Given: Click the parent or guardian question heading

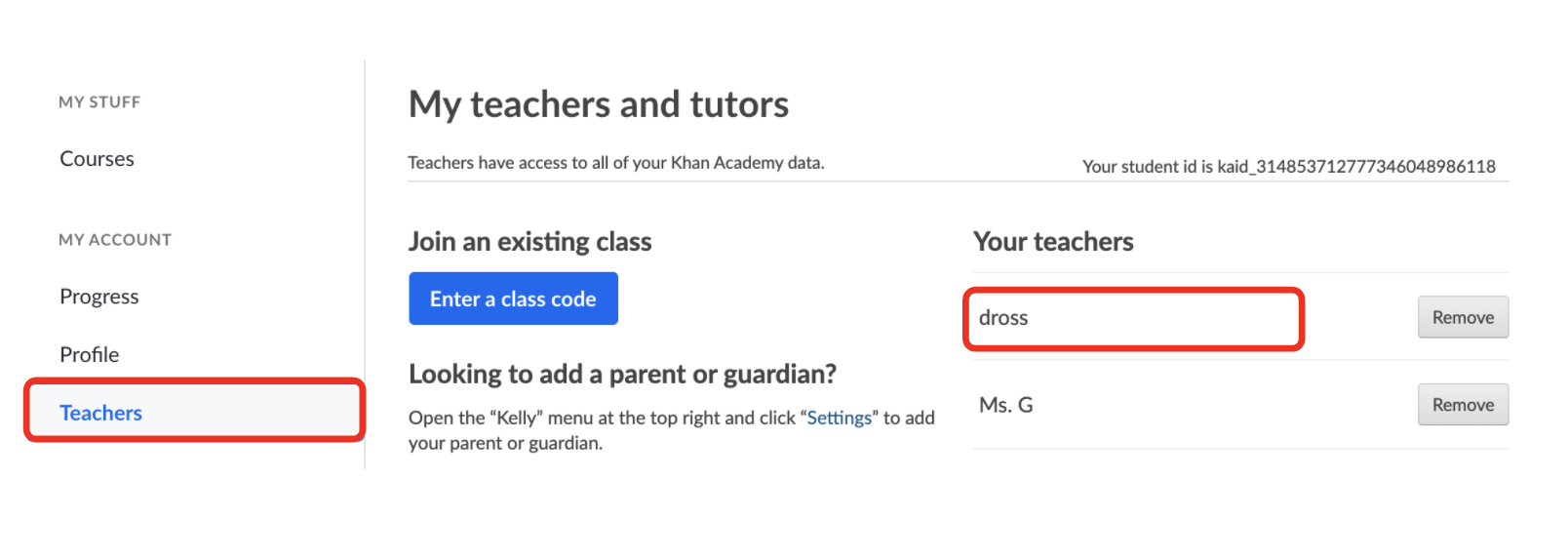Looking at the screenshot, I should coord(622,375).
